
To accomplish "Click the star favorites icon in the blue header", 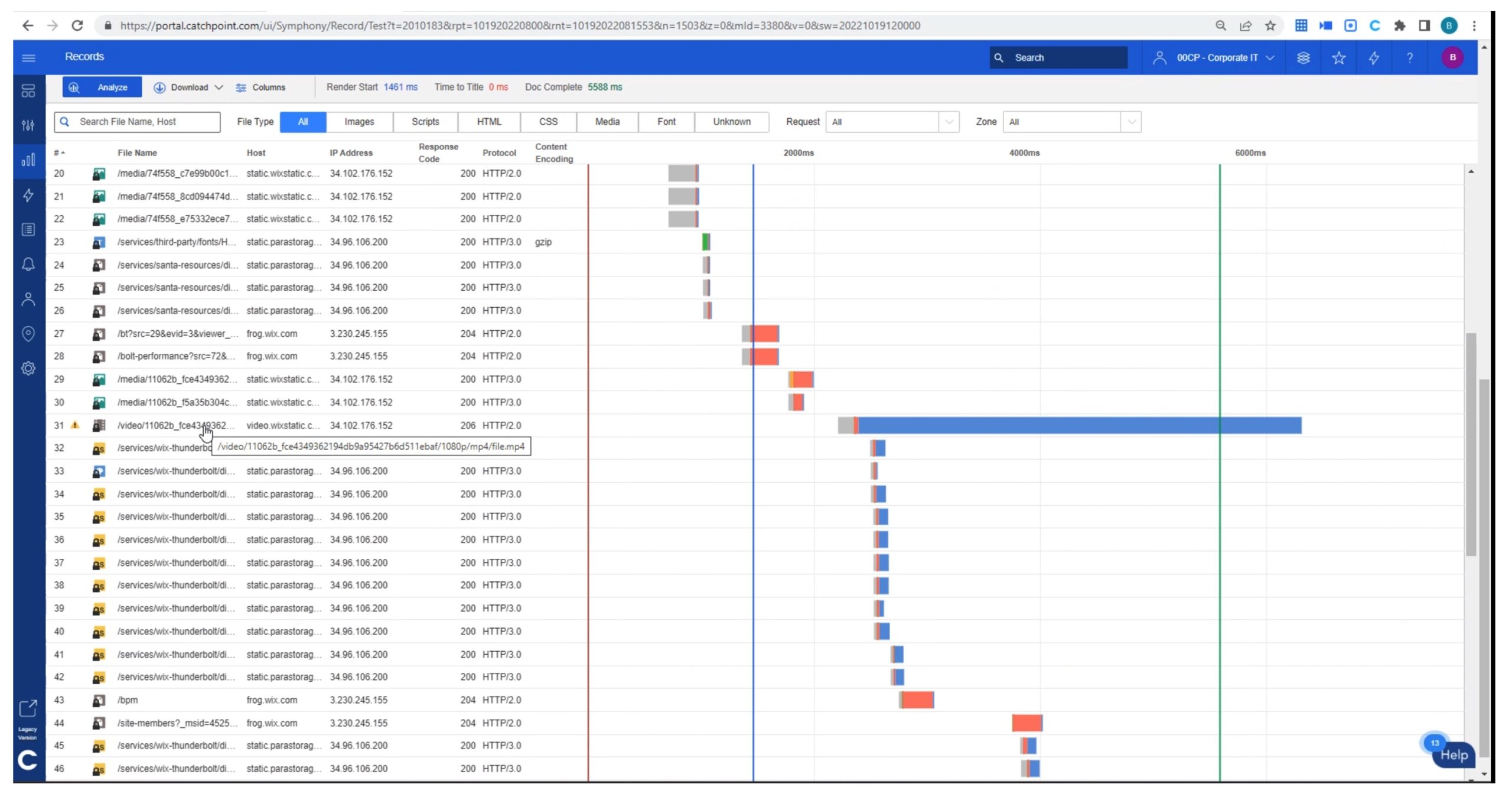I will (1338, 57).
